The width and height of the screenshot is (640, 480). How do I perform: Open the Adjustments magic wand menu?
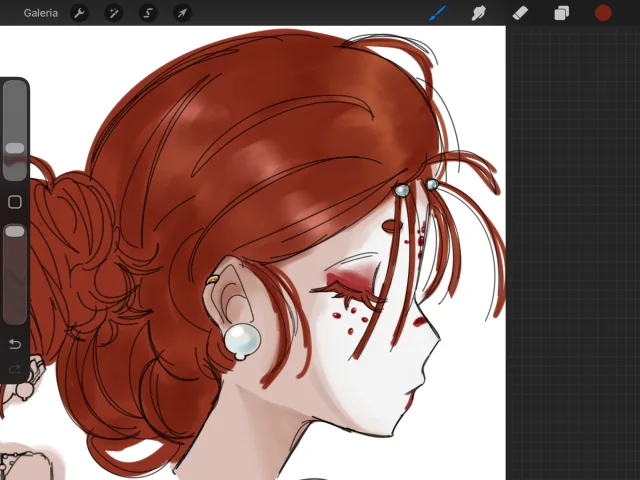tap(113, 13)
